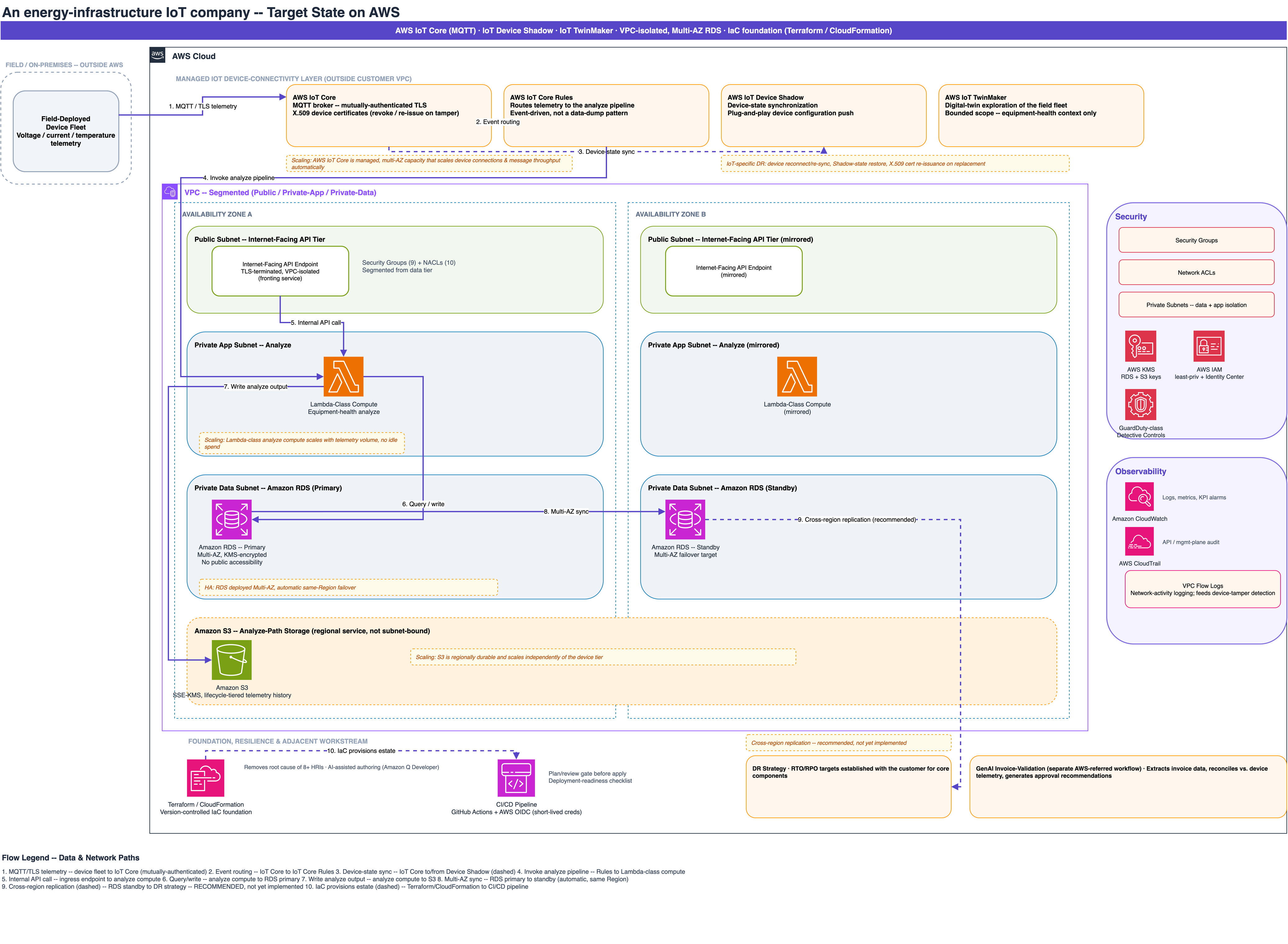Image resolution: width=1288 pixels, height=944 pixels.
Task: Click the mirrored Lambda-Class Compute icon
Action: [x=797, y=377]
